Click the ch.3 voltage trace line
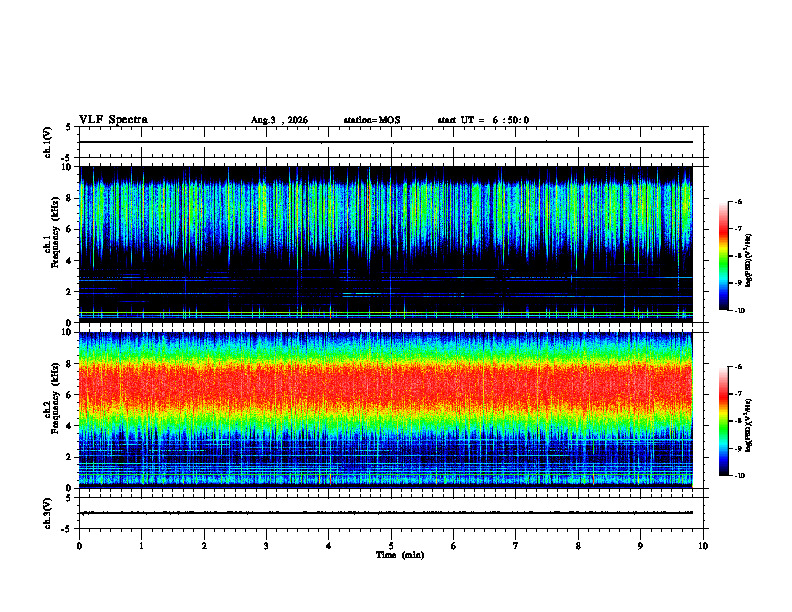 click(386, 513)
